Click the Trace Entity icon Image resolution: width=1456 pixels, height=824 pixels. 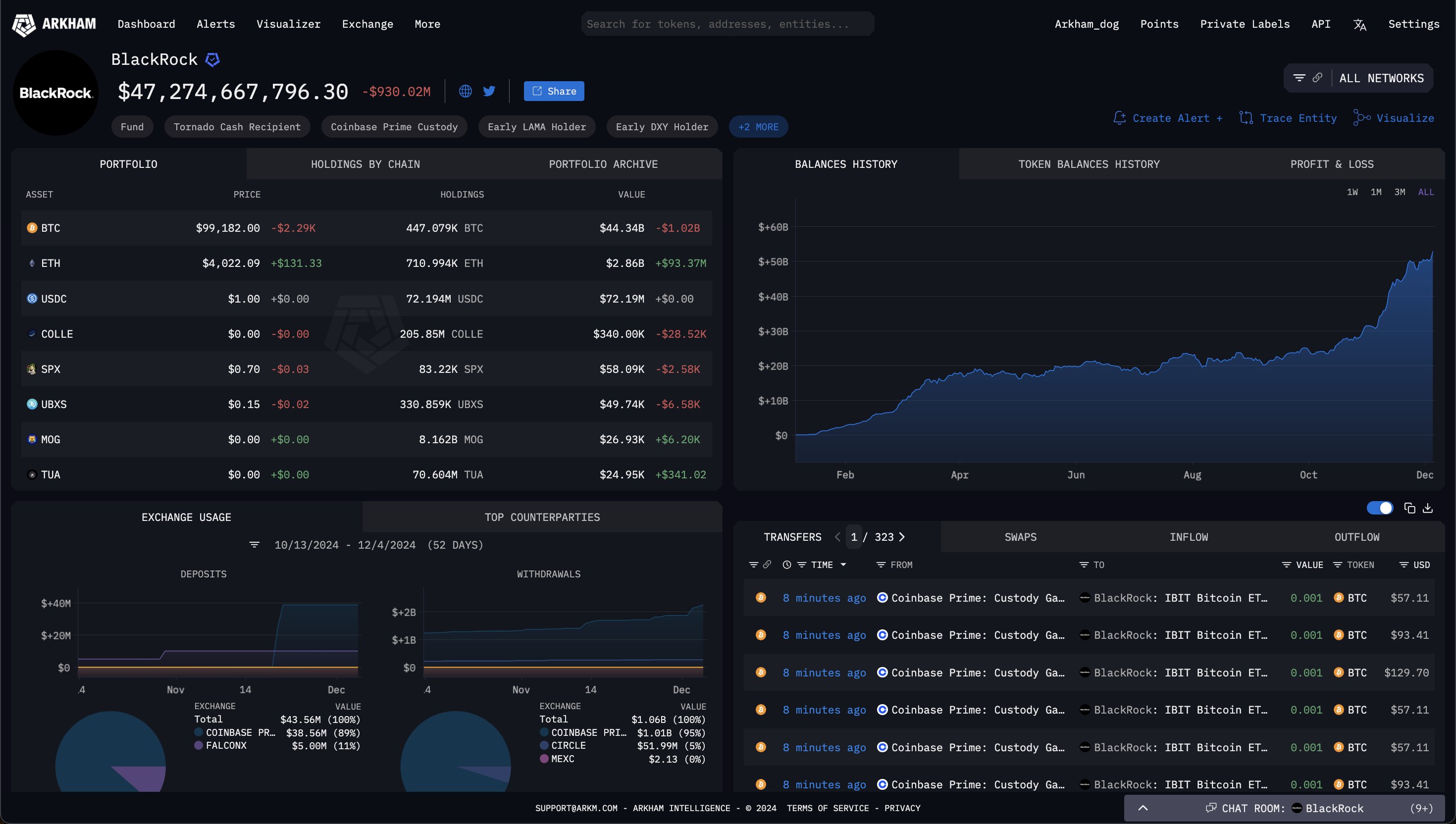tap(1246, 118)
